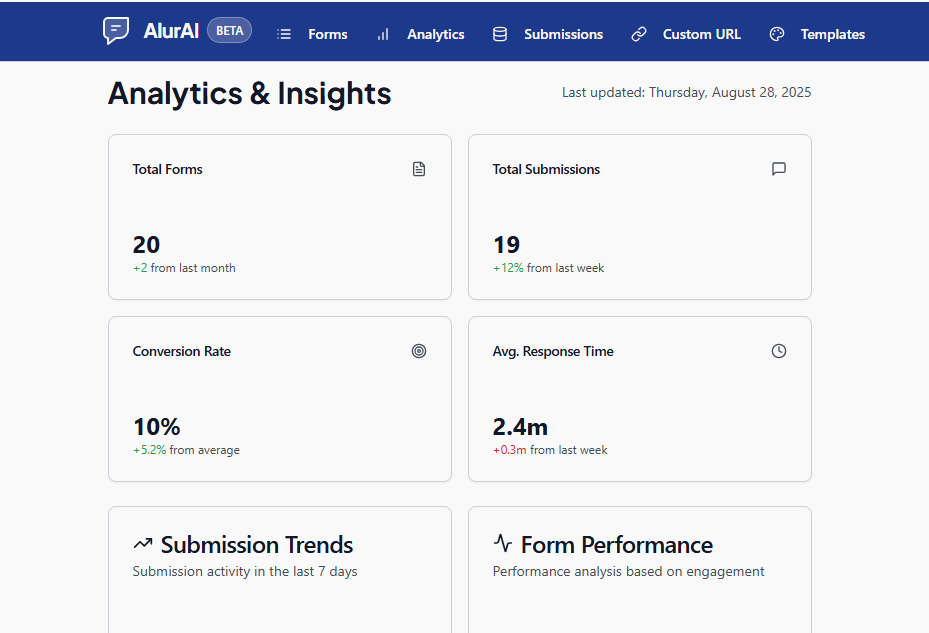Click the Avg. Response Time label
The height and width of the screenshot is (633, 929).
[553, 351]
